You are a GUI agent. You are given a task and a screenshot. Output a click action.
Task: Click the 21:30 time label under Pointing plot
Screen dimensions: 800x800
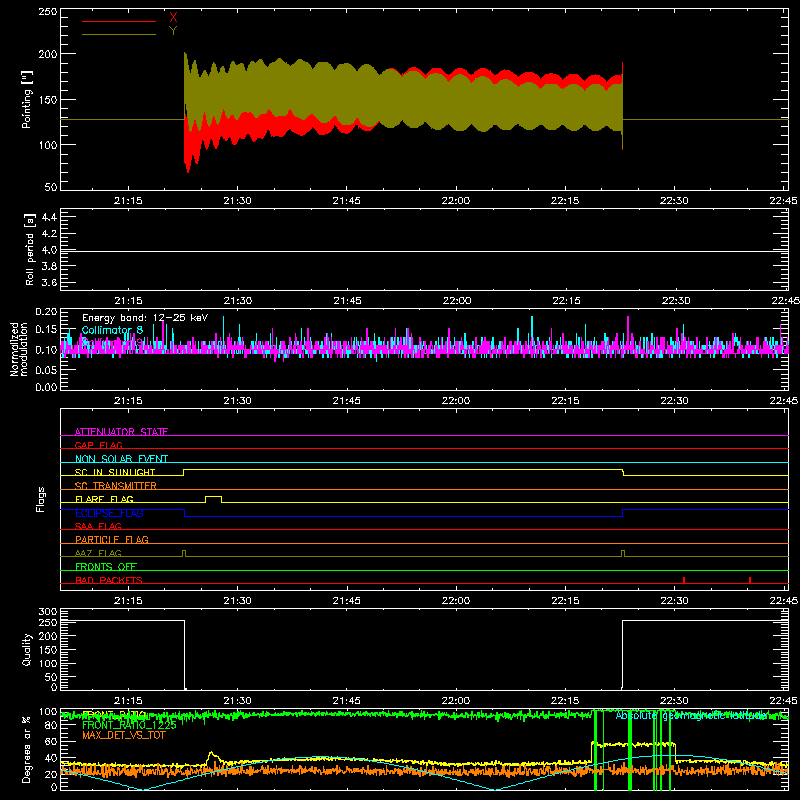(237, 201)
